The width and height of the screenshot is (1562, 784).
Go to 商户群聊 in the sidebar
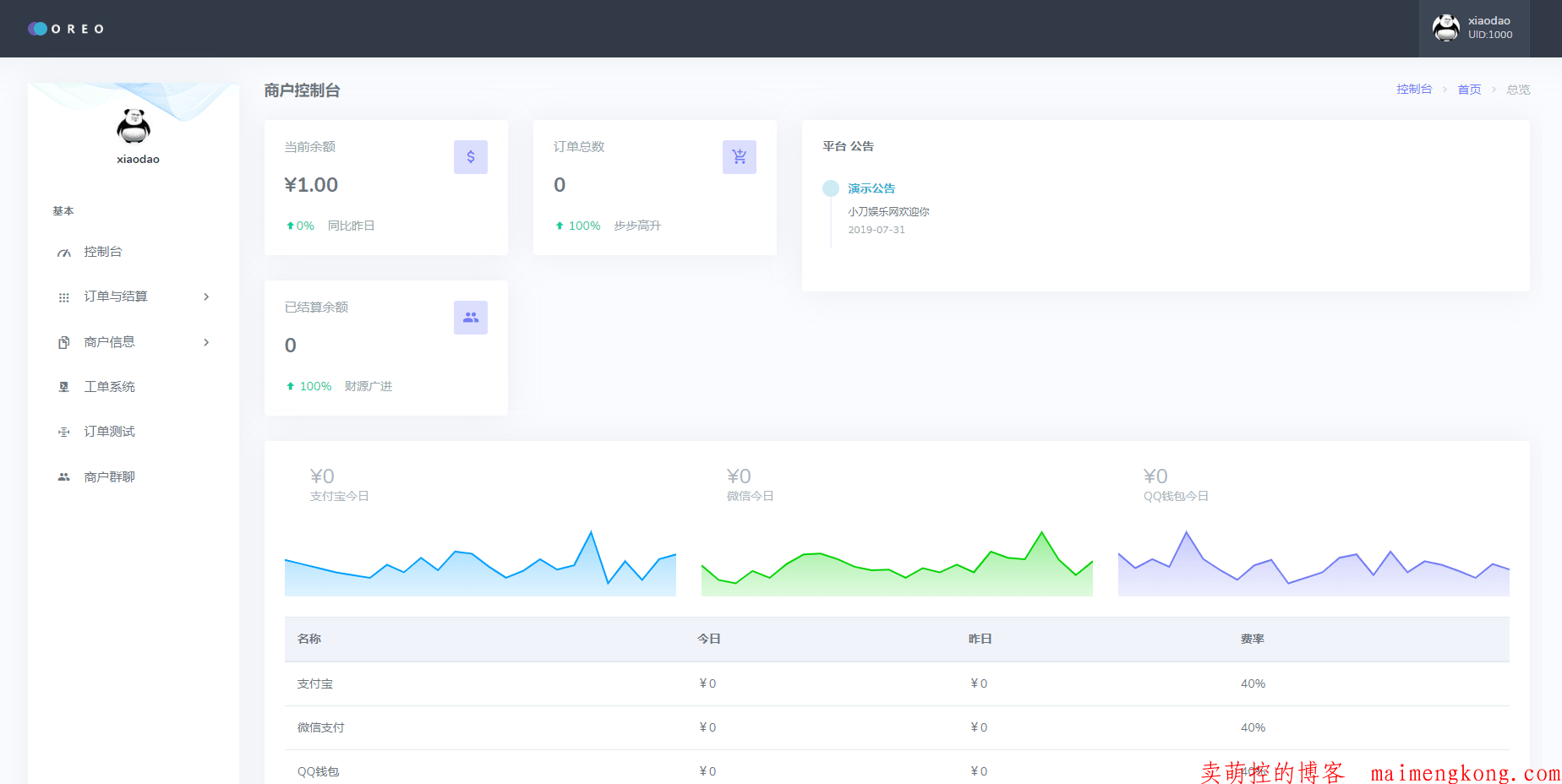tap(109, 477)
